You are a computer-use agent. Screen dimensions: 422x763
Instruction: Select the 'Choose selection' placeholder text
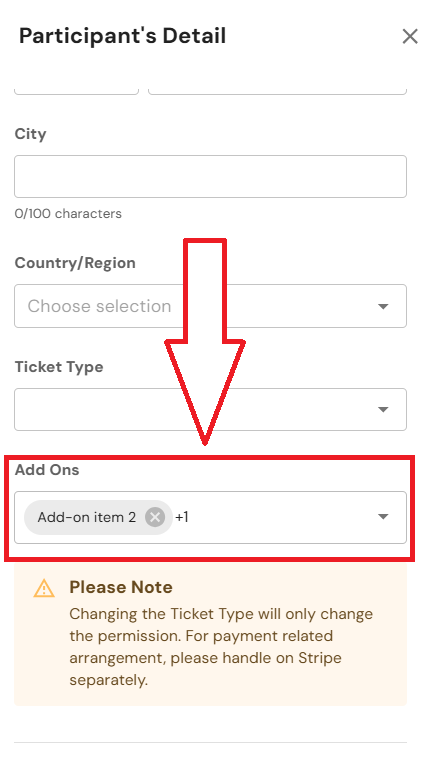(x=99, y=306)
